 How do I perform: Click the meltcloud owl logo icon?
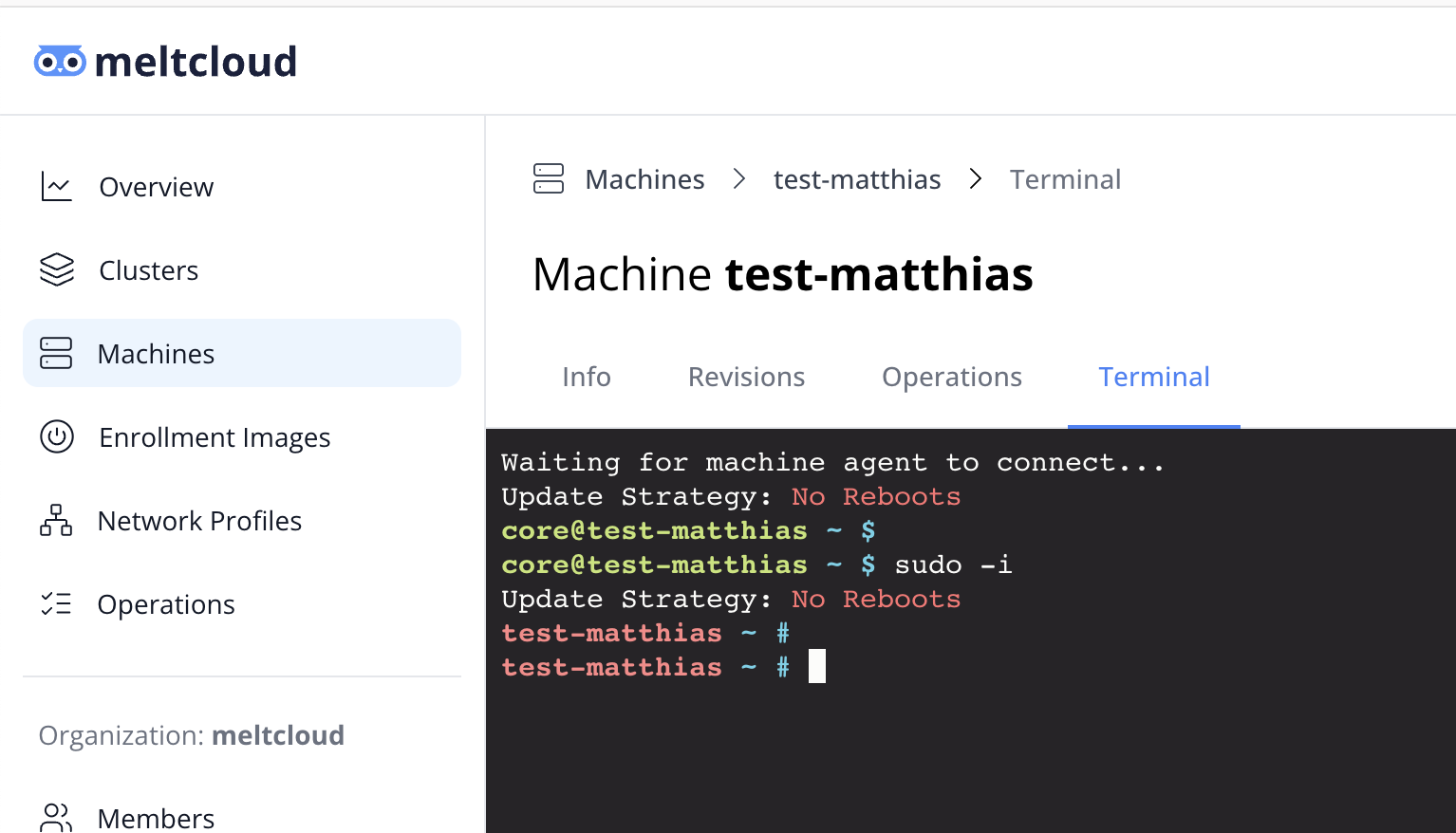tap(60, 62)
